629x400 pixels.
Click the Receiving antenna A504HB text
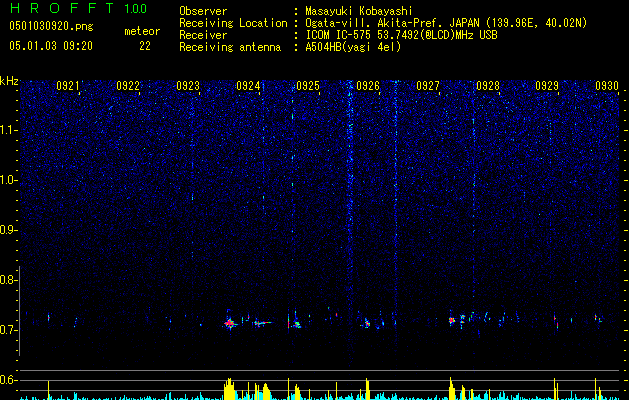coord(353,47)
